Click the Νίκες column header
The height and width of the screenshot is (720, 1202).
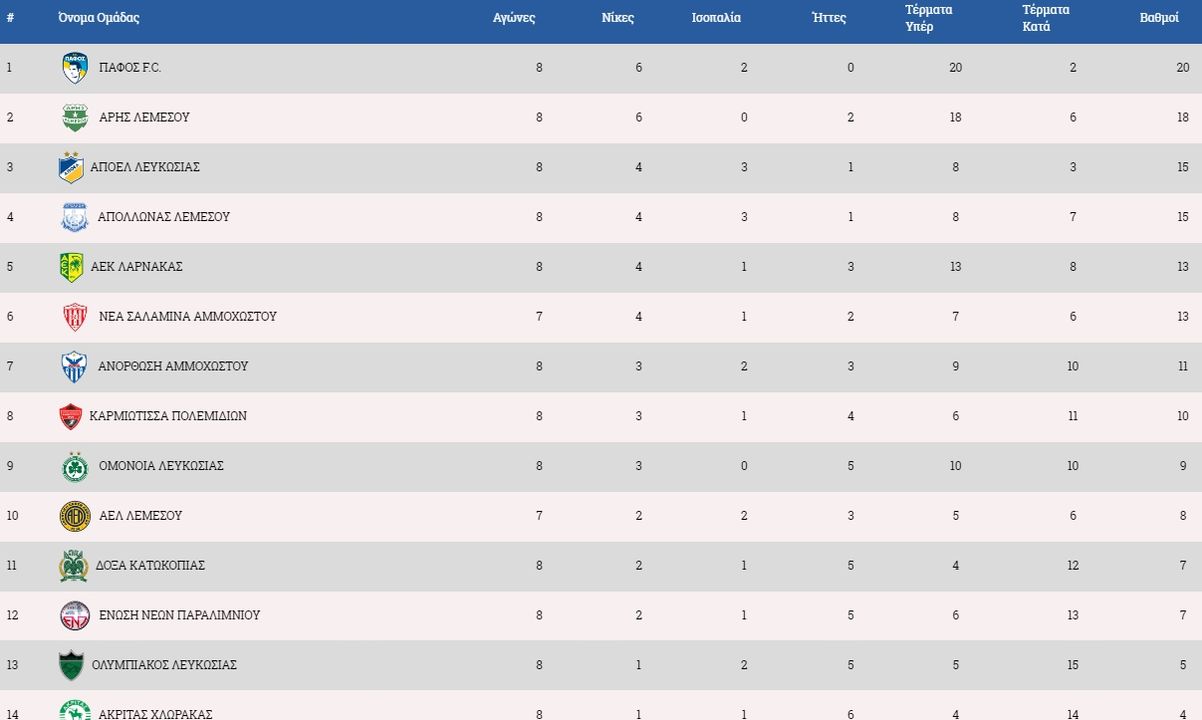click(x=618, y=18)
